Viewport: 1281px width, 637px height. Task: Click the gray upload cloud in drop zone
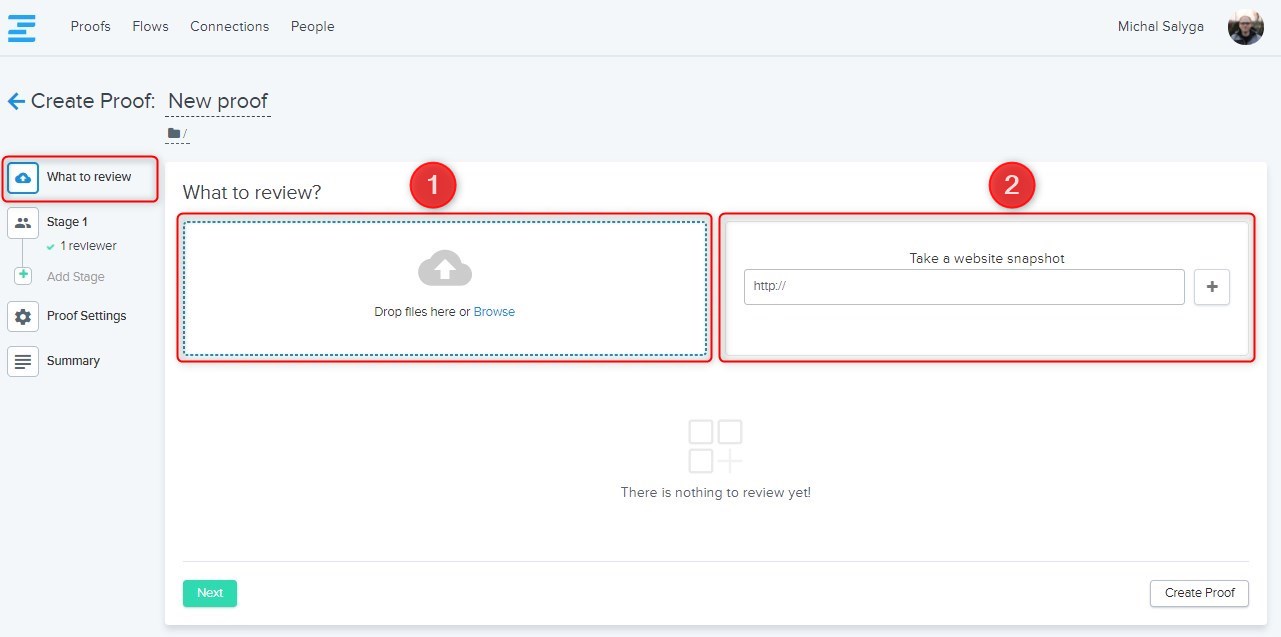tap(444, 268)
